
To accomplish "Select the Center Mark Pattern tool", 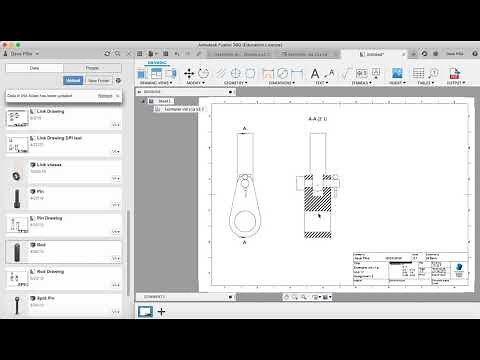I will point(250,73).
